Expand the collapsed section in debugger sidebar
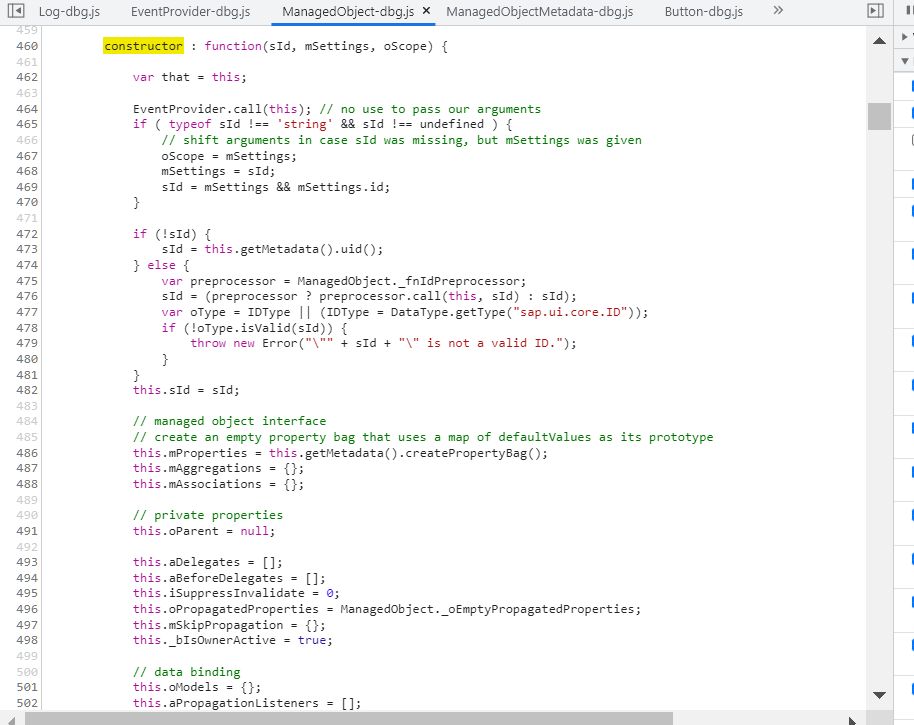Screen dimensions: 914x725 click(905, 37)
